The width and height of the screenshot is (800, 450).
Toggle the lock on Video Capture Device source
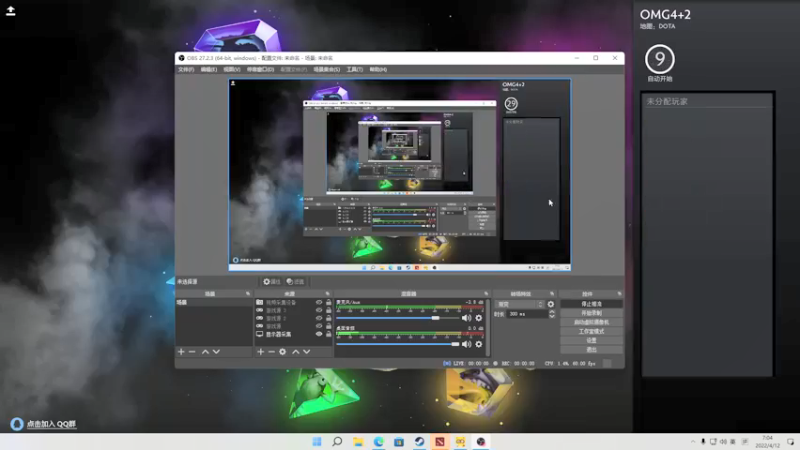pyautogui.click(x=329, y=303)
